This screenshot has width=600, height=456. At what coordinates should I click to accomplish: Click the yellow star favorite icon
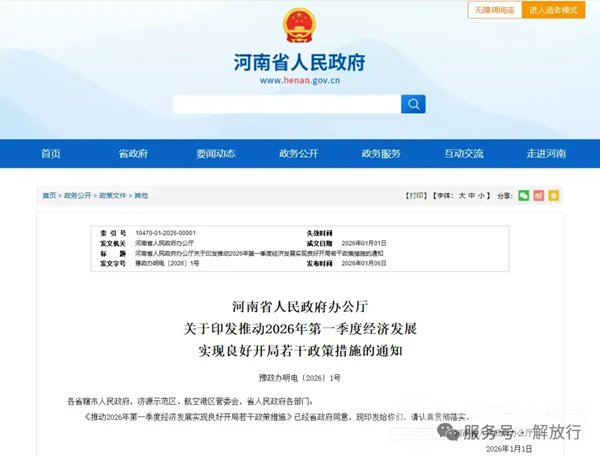click(x=553, y=196)
